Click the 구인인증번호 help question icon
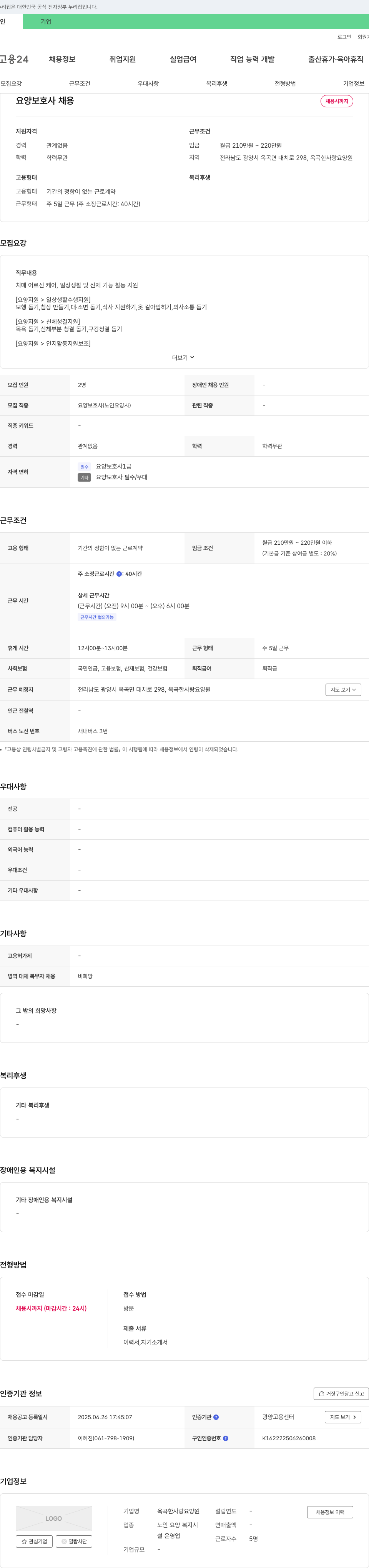The height and width of the screenshot is (1568, 369). pyautogui.click(x=226, y=1438)
